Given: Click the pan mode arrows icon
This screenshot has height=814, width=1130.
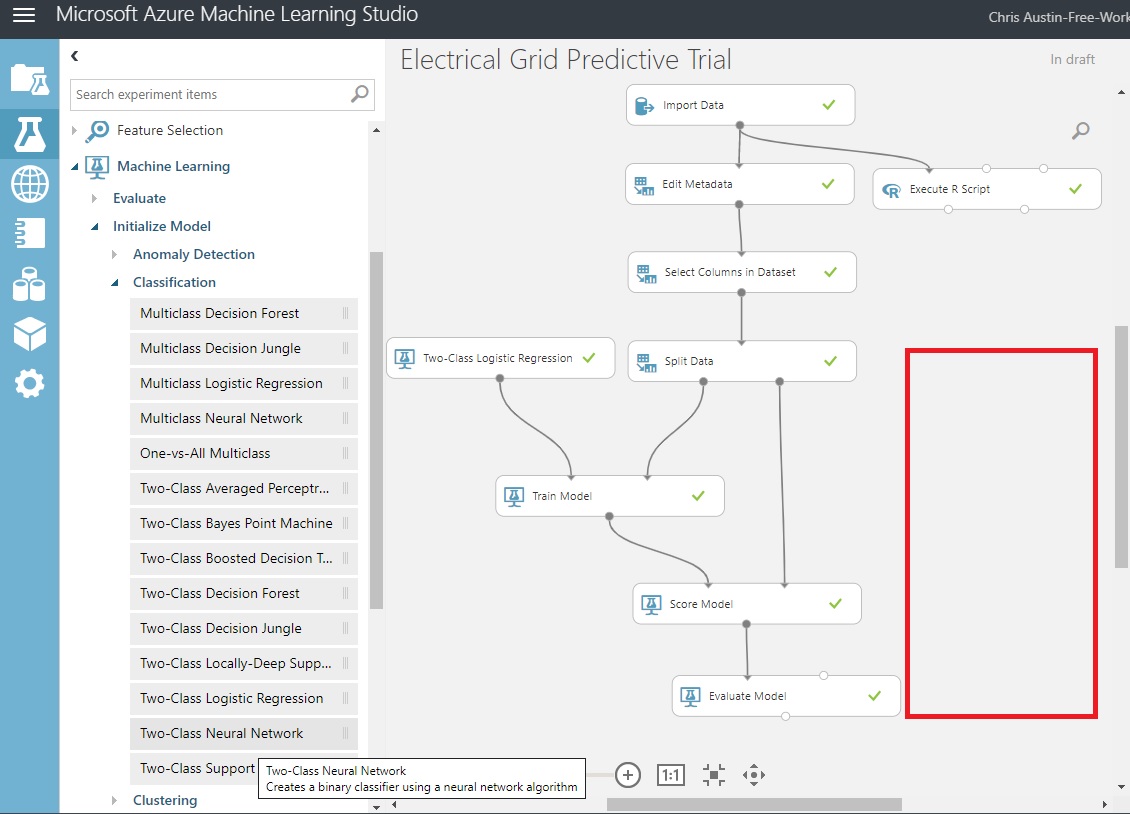Looking at the screenshot, I should coord(754,775).
